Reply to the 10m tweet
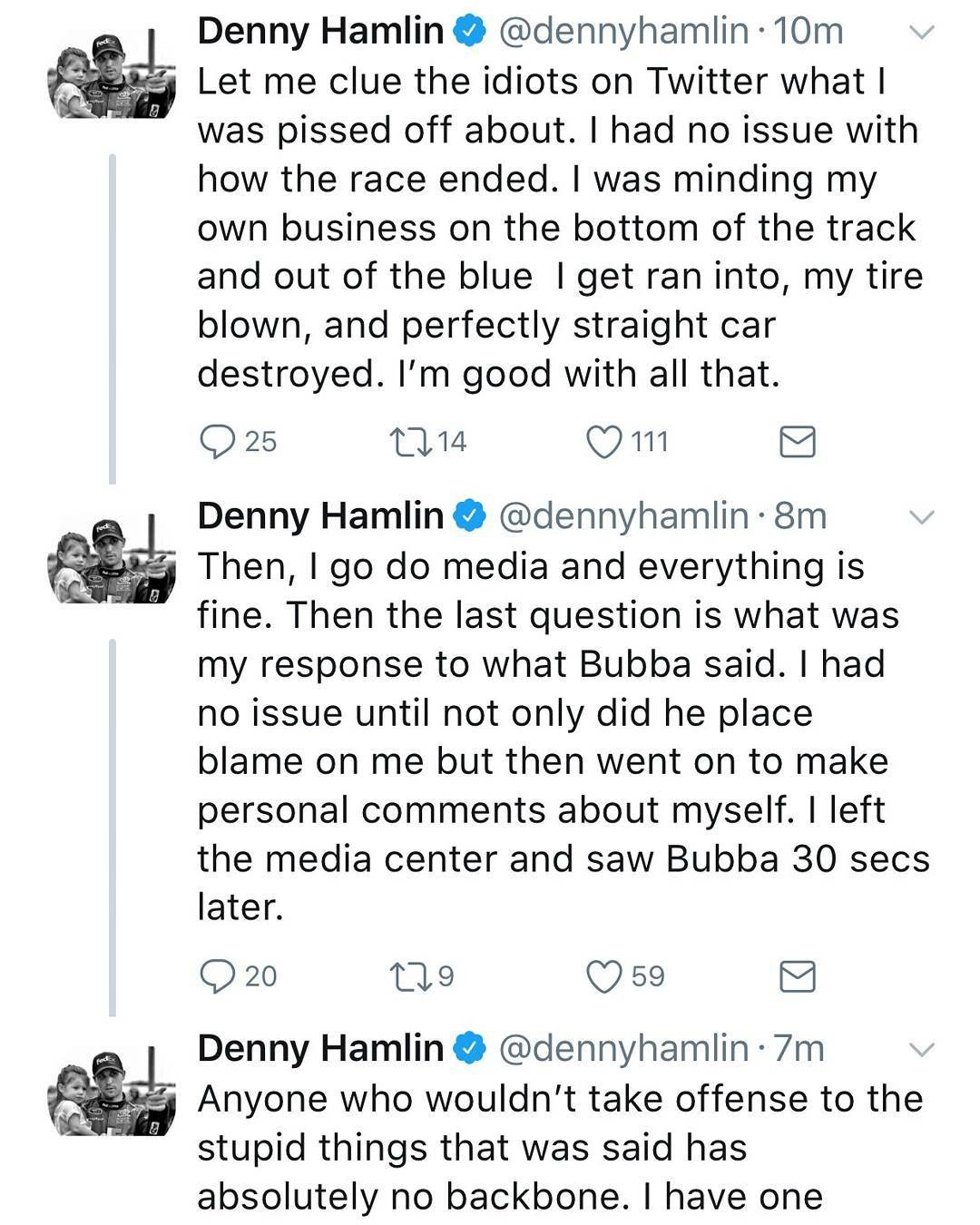Image resolution: width=980 pixels, height=1225 pixels. (x=217, y=442)
